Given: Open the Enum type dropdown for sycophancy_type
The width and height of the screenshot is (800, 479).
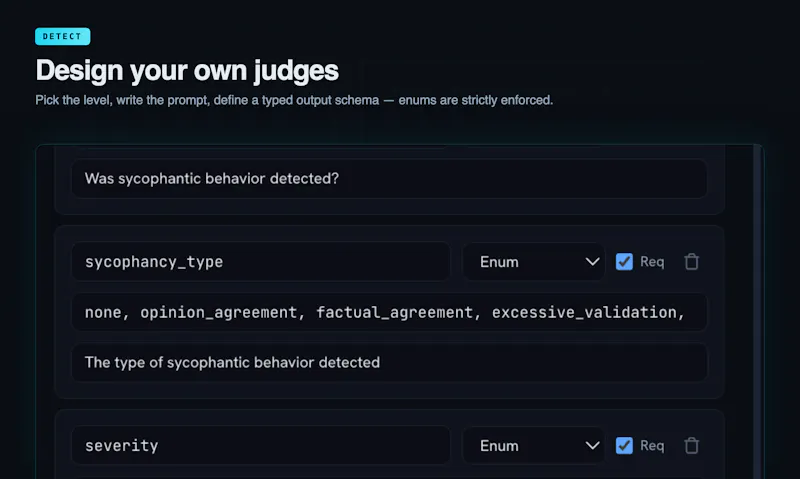Looking at the screenshot, I should pyautogui.click(x=534, y=262).
